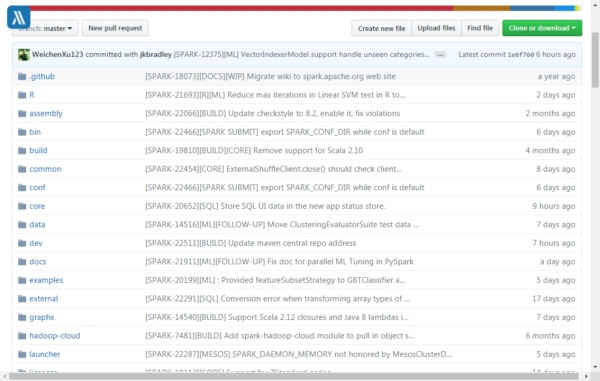
Task: Click the hadoop-cloud folder icon
Action: pos(22,336)
